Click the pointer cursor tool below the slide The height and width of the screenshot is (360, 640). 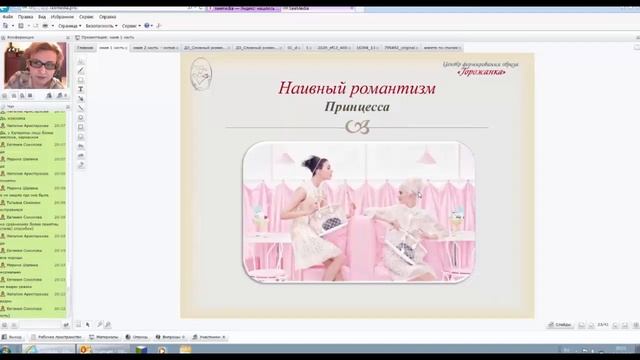pos(88,325)
